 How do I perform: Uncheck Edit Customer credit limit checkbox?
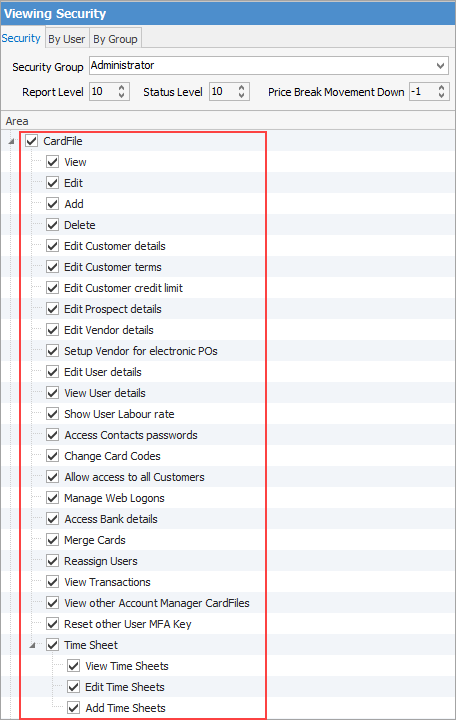pyautogui.click(x=52, y=288)
